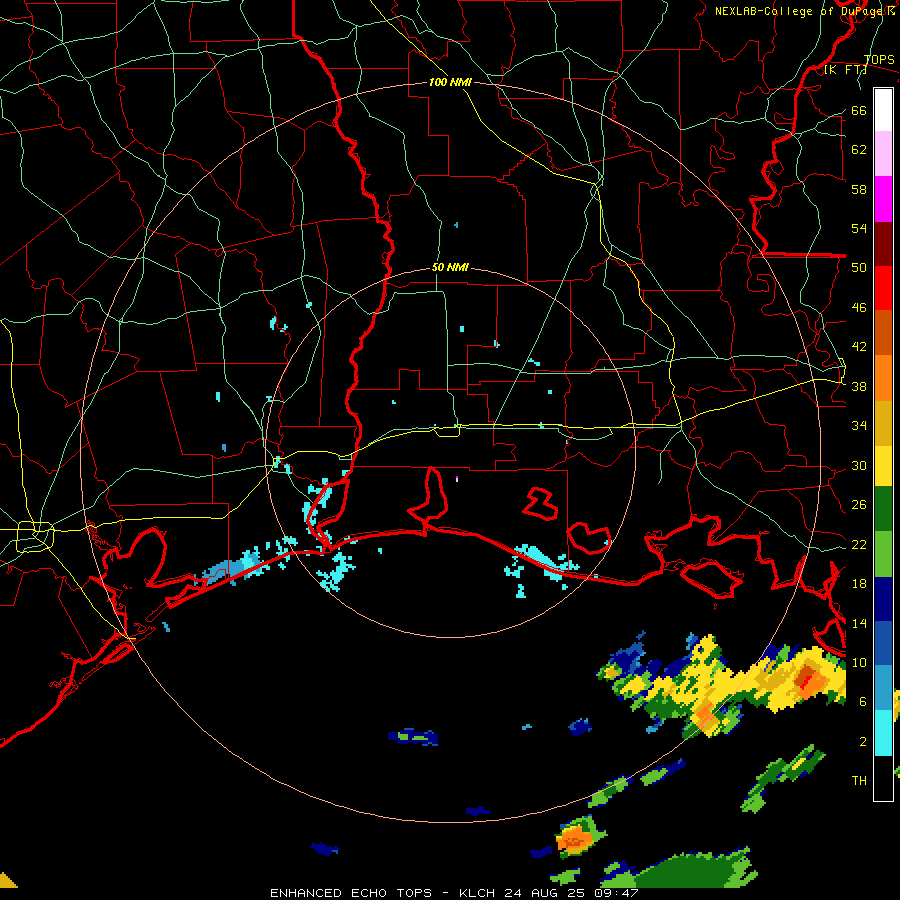The height and width of the screenshot is (900, 900).
Task: Click the 14 legend value
Action: pyautogui.click(x=859, y=623)
